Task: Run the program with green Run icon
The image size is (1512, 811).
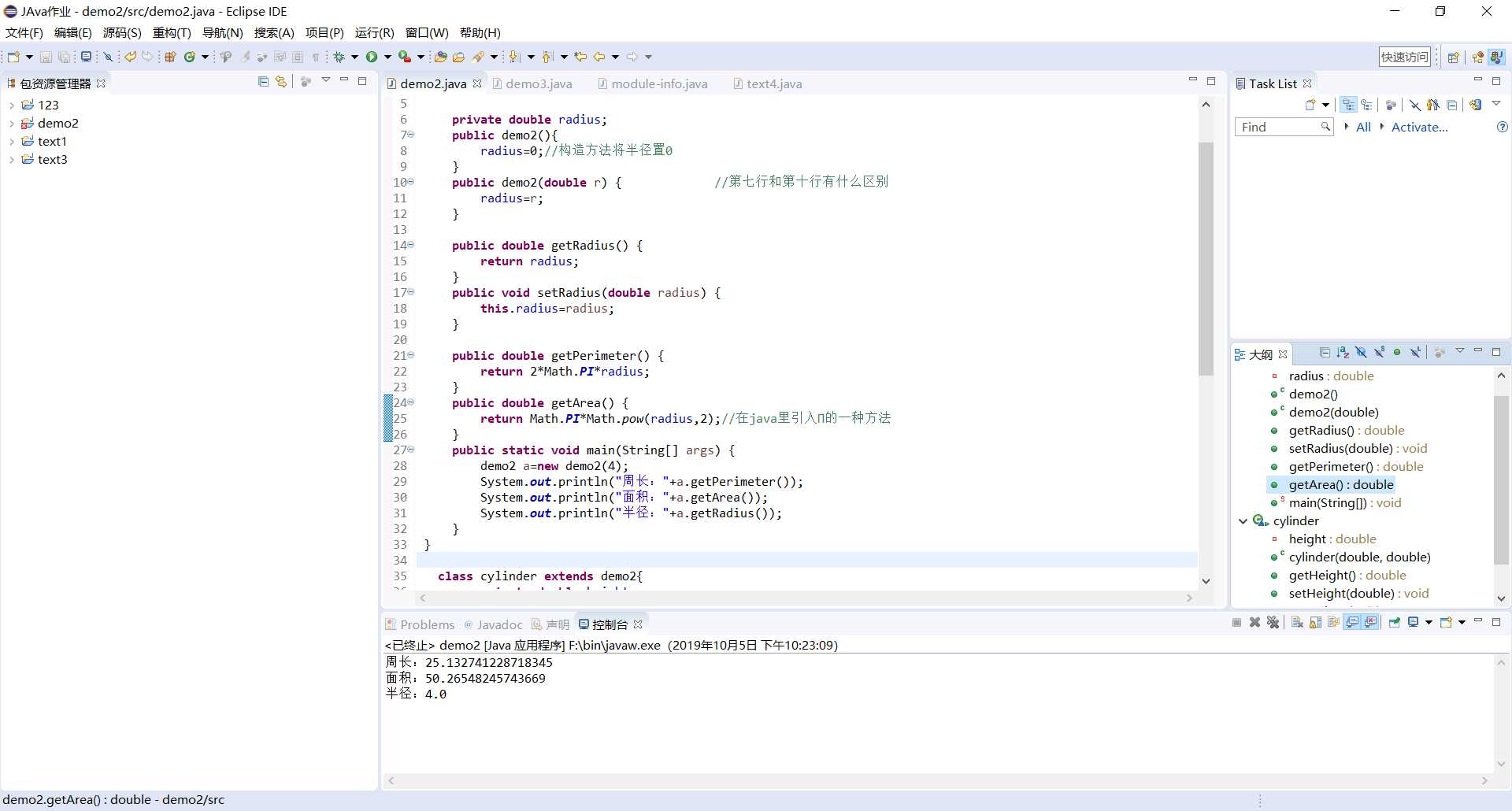Action: [x=372, y=57]
